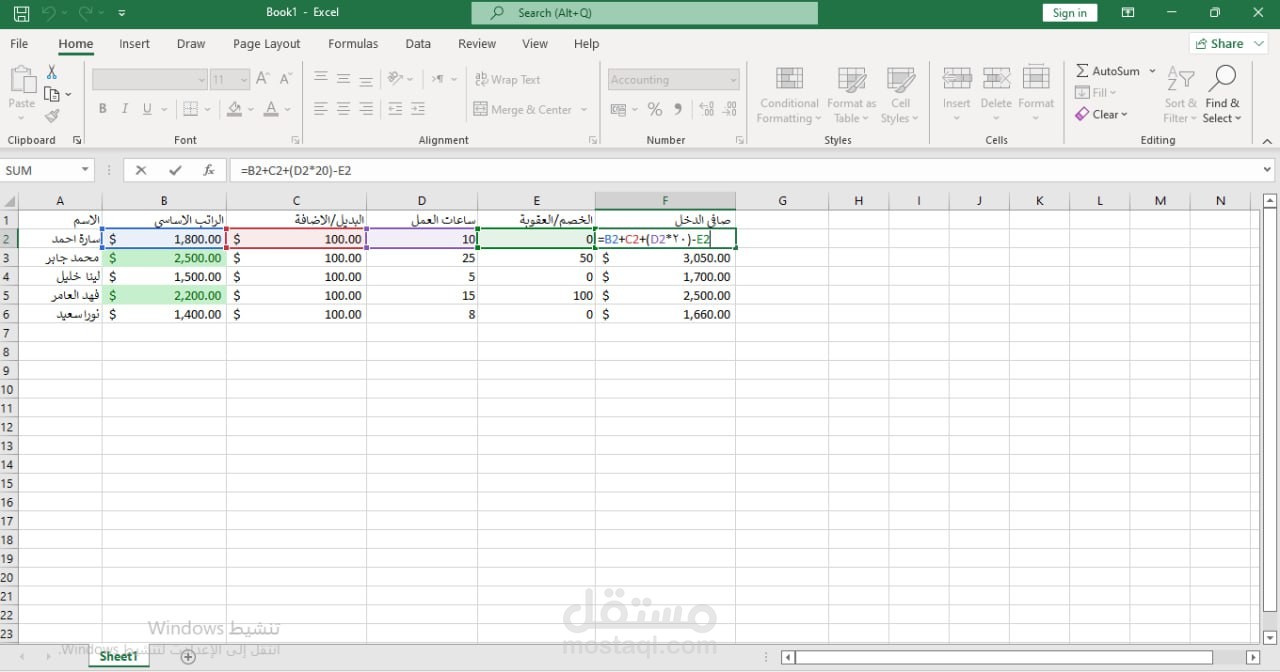Apply Comma Style number format
The image size is (1280, 672).
[679, 109]
